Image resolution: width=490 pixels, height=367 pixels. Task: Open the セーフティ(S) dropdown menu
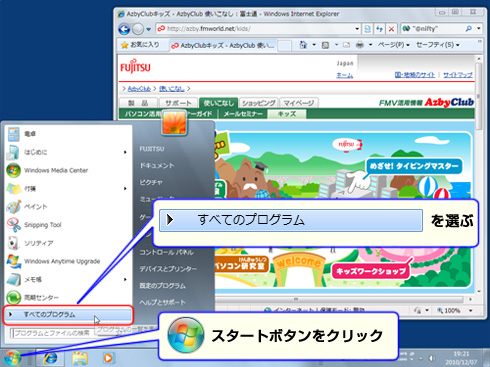tap(438, 45)
